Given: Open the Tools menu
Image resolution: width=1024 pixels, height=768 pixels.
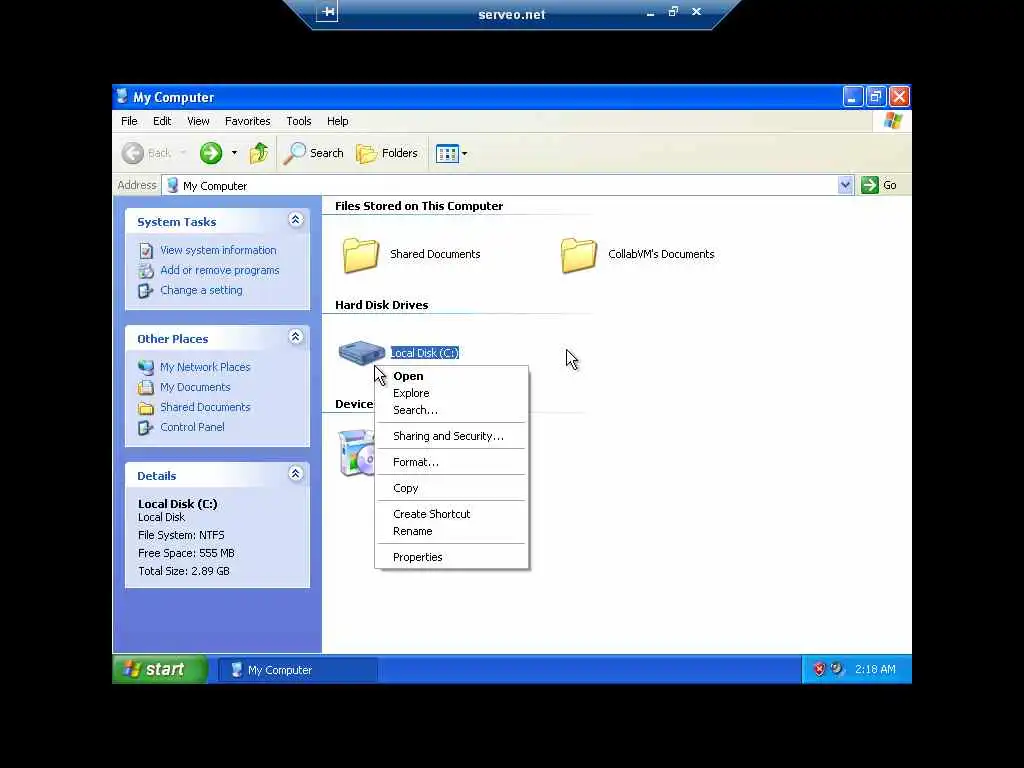Looking at the screenshot, I should click(x=298, y=121).
